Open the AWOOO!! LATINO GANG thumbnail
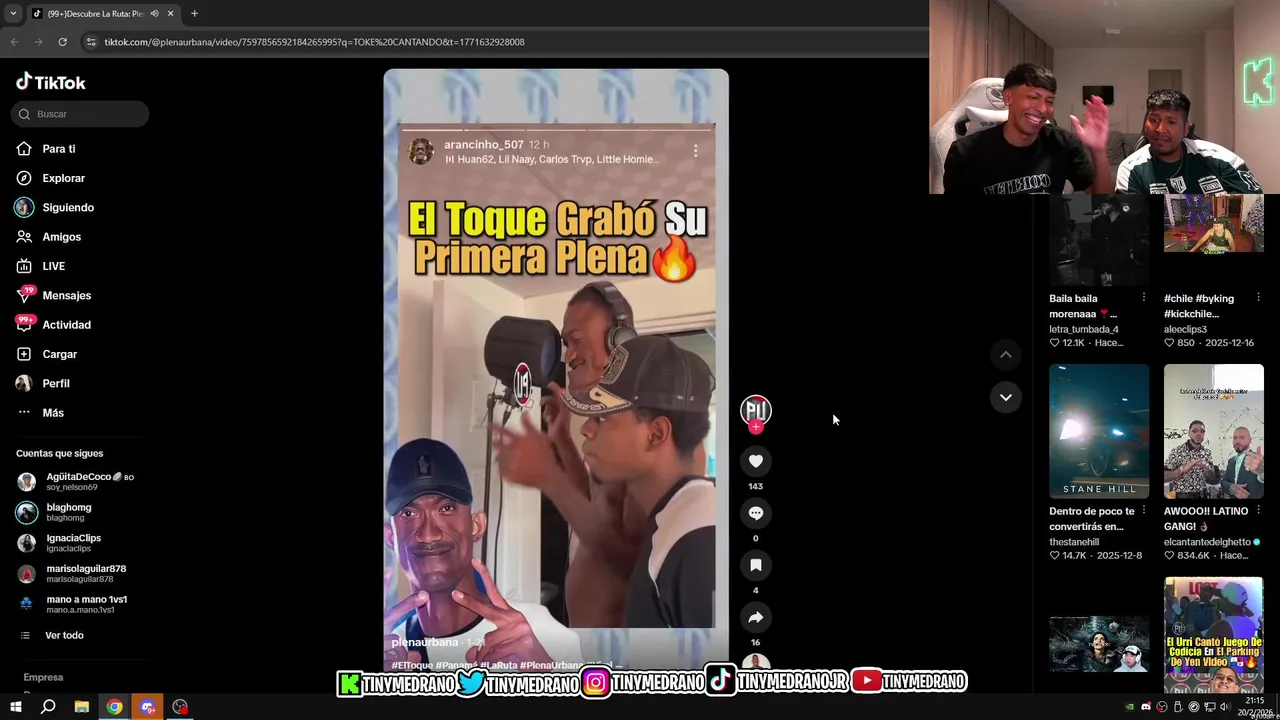Screen dimensions: 1280x720 1214,431
